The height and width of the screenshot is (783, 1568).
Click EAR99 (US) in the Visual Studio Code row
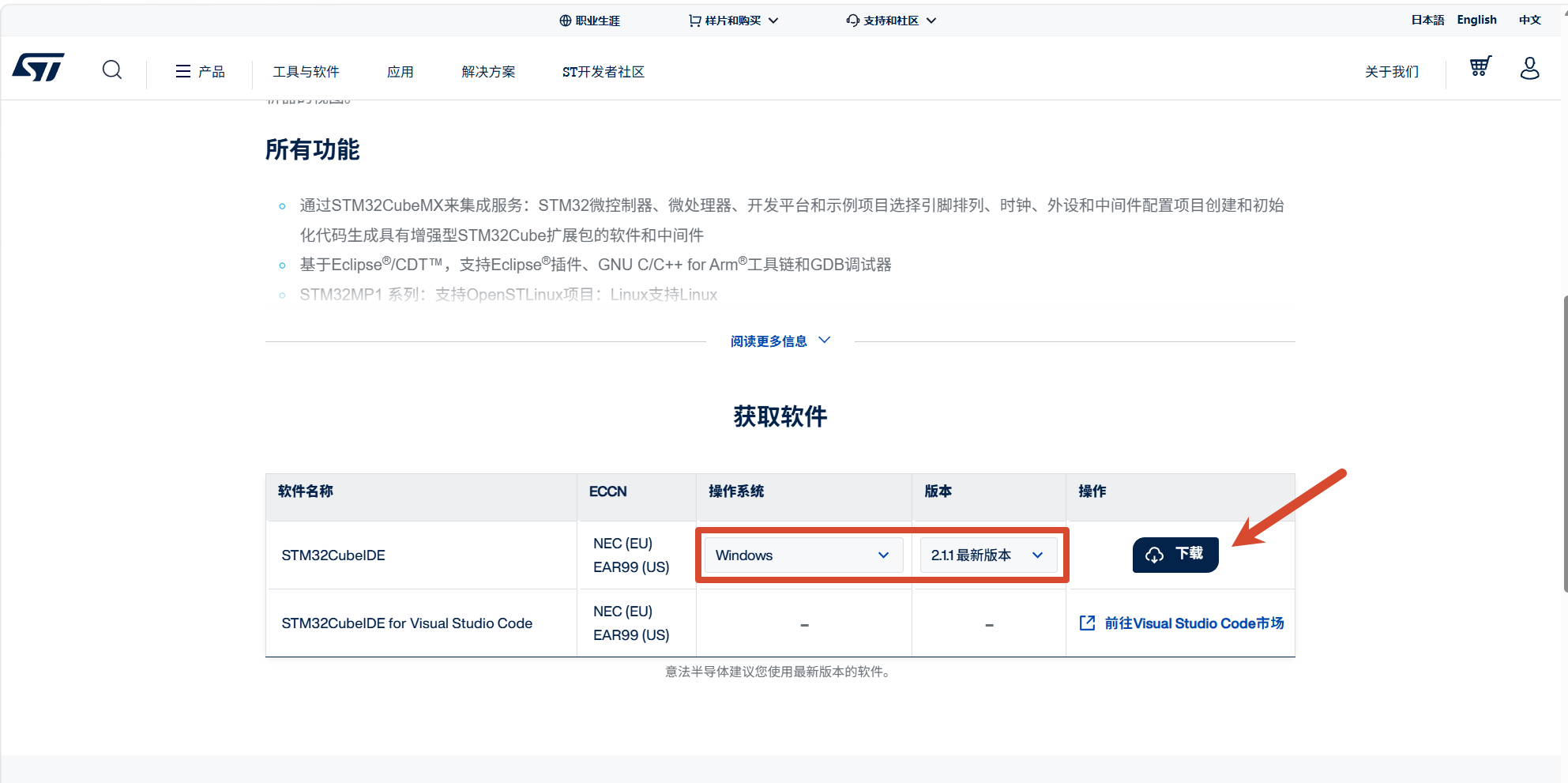(x=631, y=634)
